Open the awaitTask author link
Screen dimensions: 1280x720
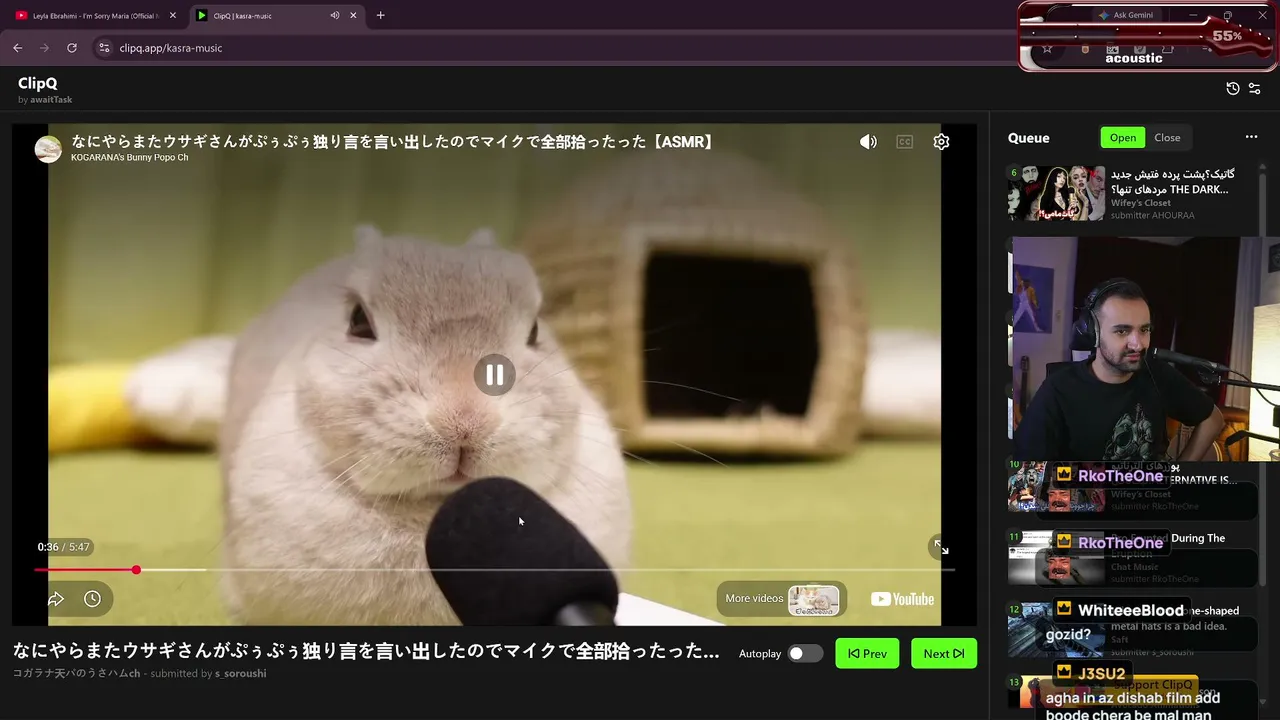click(x=50, y=100)
